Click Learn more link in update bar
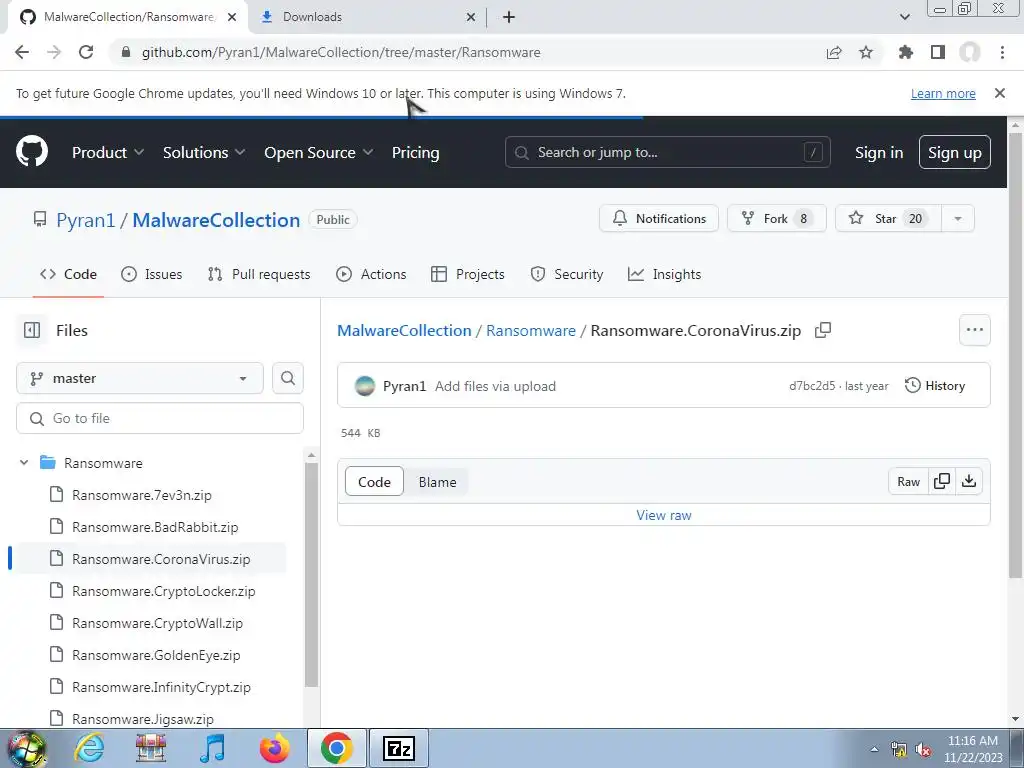 pos(943,93)
